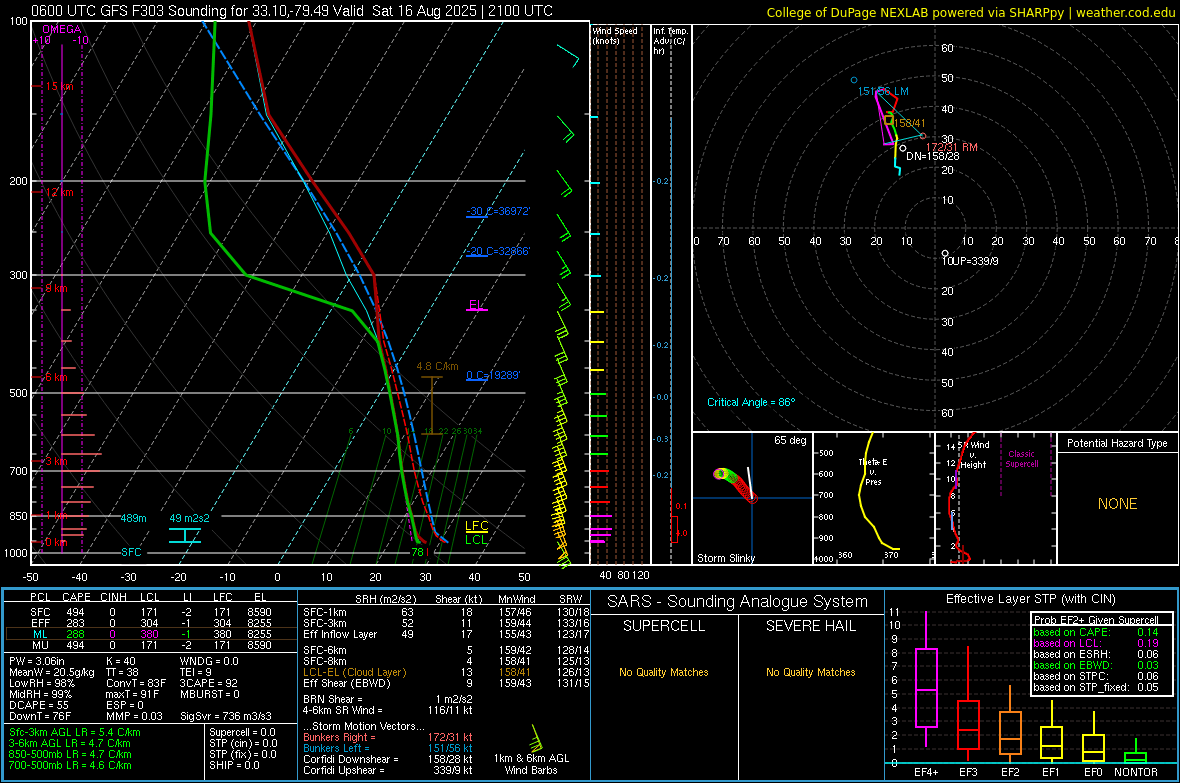Click the Corfidi downshear circle marker
Image resolution: width=1180 pixels, height=783 pixels.
click(902, 148)
